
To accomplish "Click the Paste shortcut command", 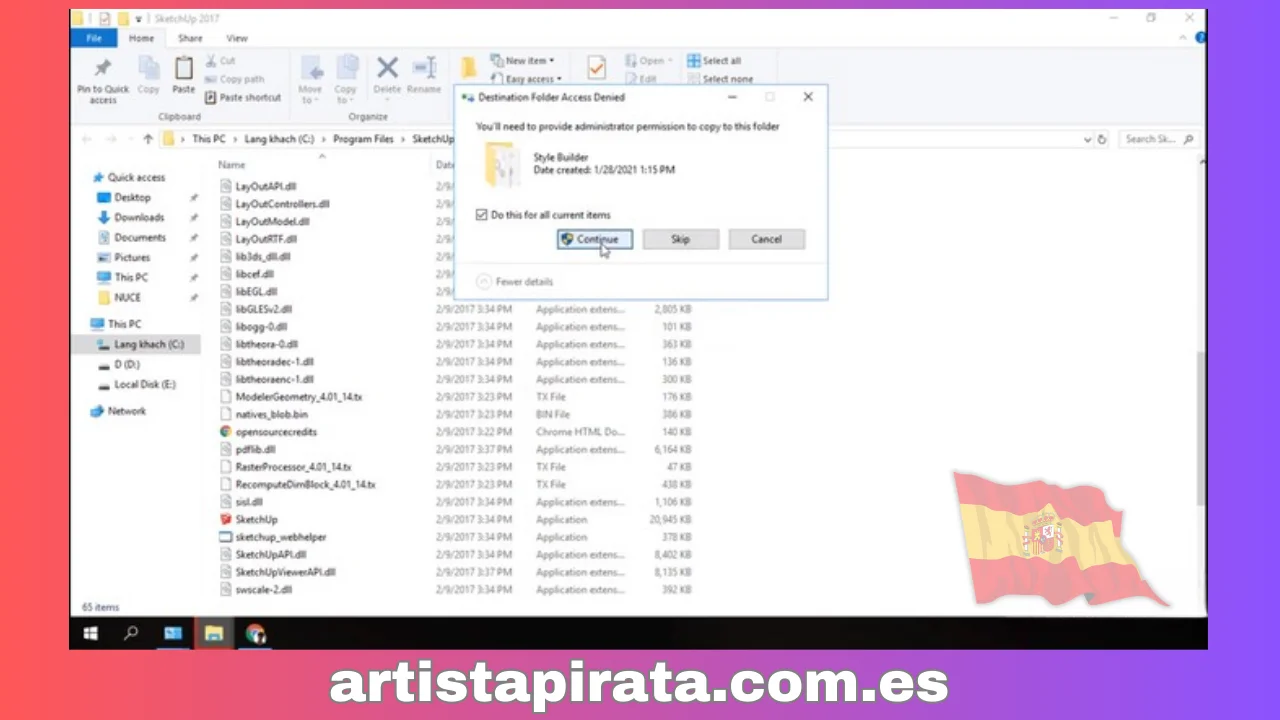I will click(243, 97).
